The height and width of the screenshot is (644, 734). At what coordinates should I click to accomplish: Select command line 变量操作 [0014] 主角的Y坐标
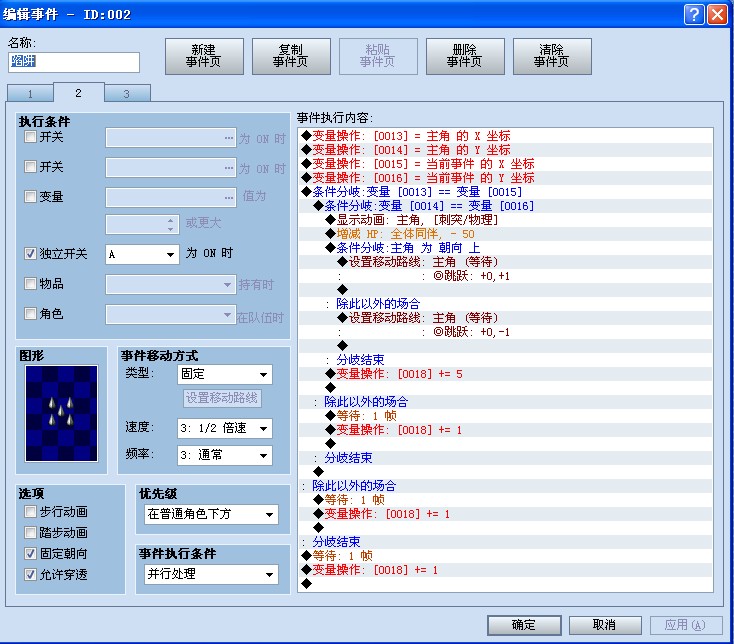click(x=505, y=150)
